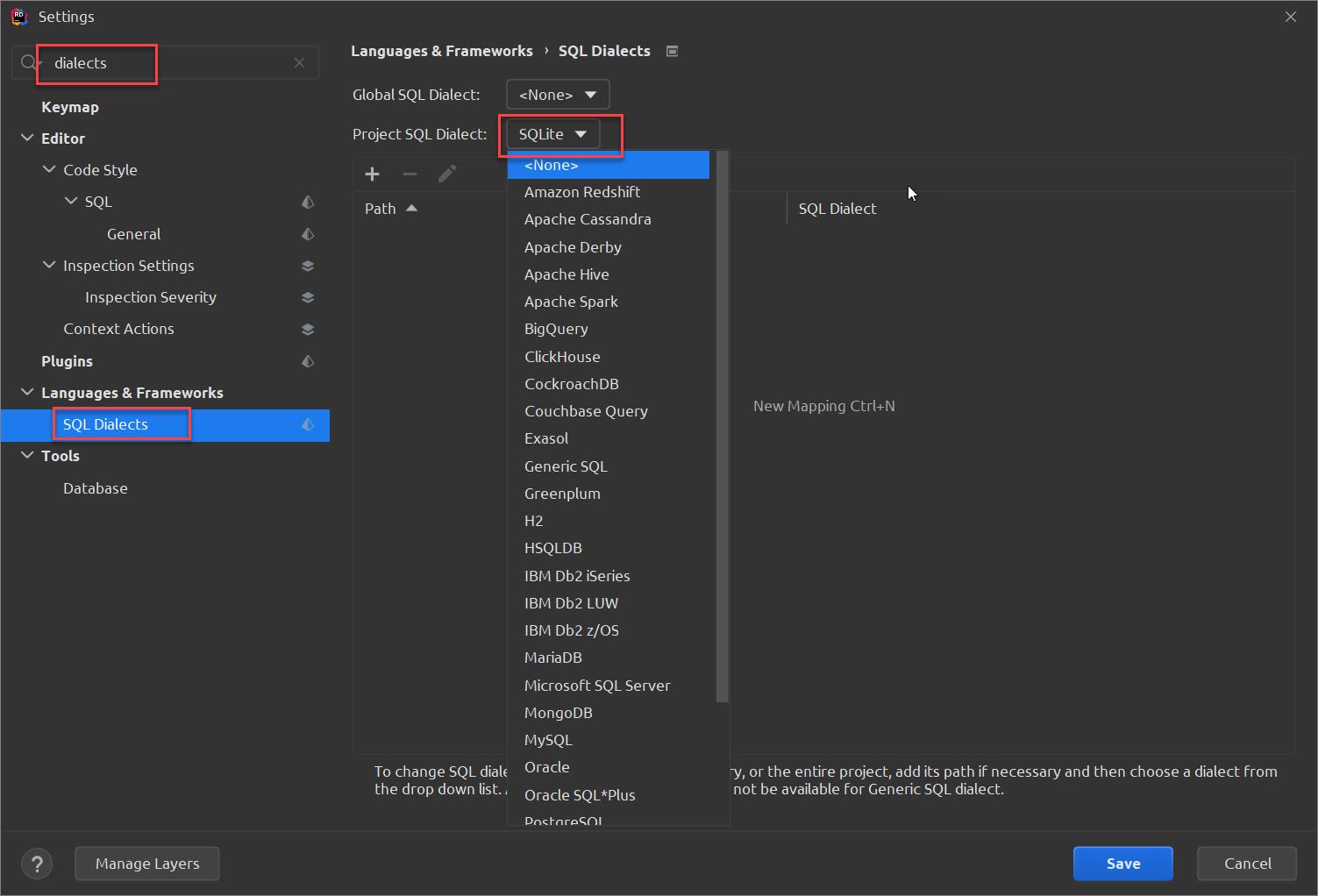
Task: Collapse the Editor section in the tree
Action: (x=26, y=138)
